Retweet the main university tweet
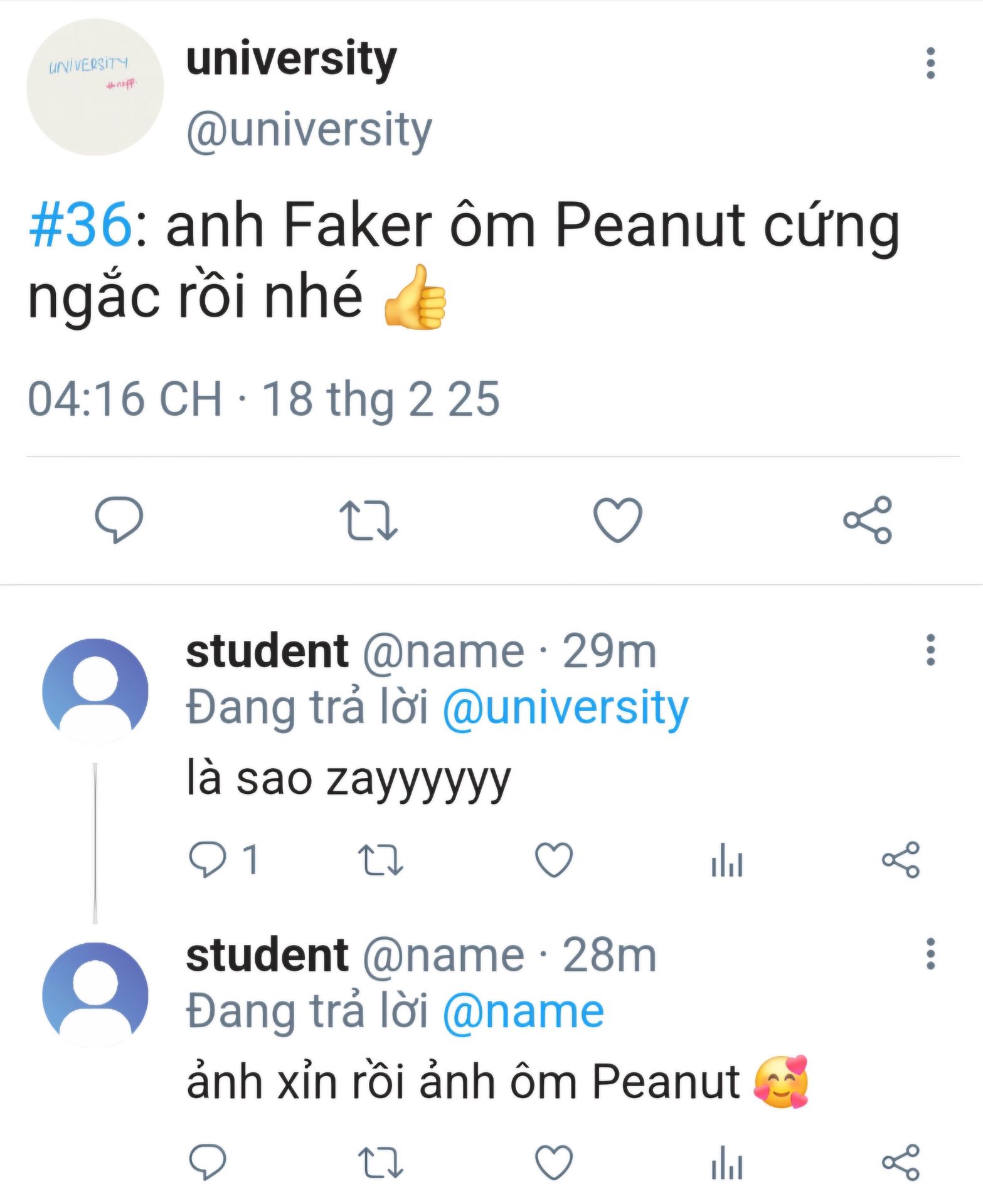This screenshot has height=1204, width=983. pyautogui.click(x=368, y=519)
